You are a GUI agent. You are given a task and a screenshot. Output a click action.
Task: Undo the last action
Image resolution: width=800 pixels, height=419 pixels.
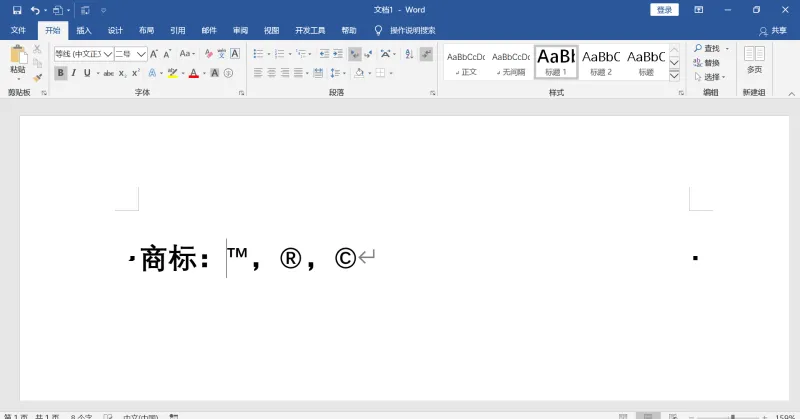coord(35,10)
